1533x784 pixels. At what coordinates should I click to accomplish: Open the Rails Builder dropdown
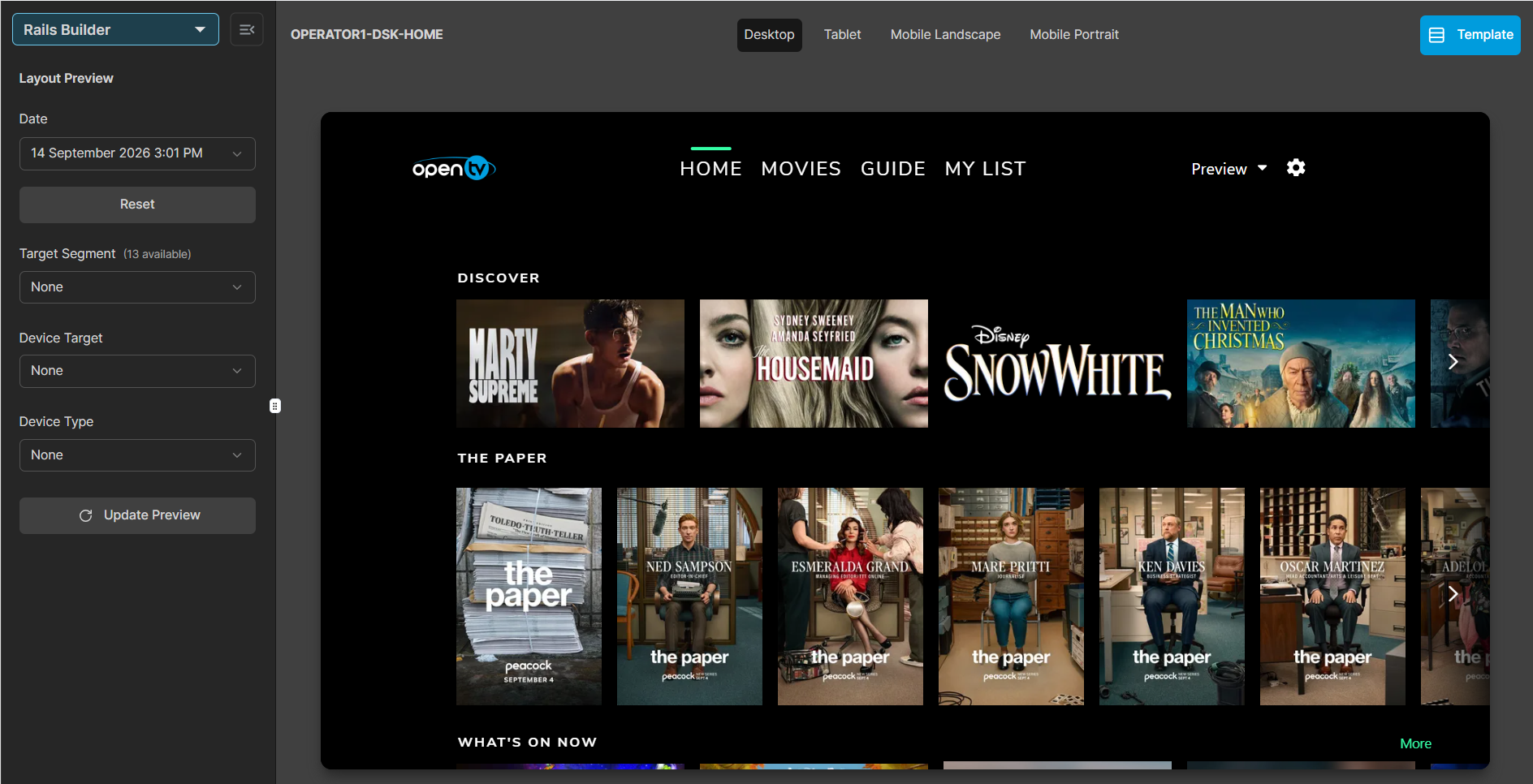[115, 30]
